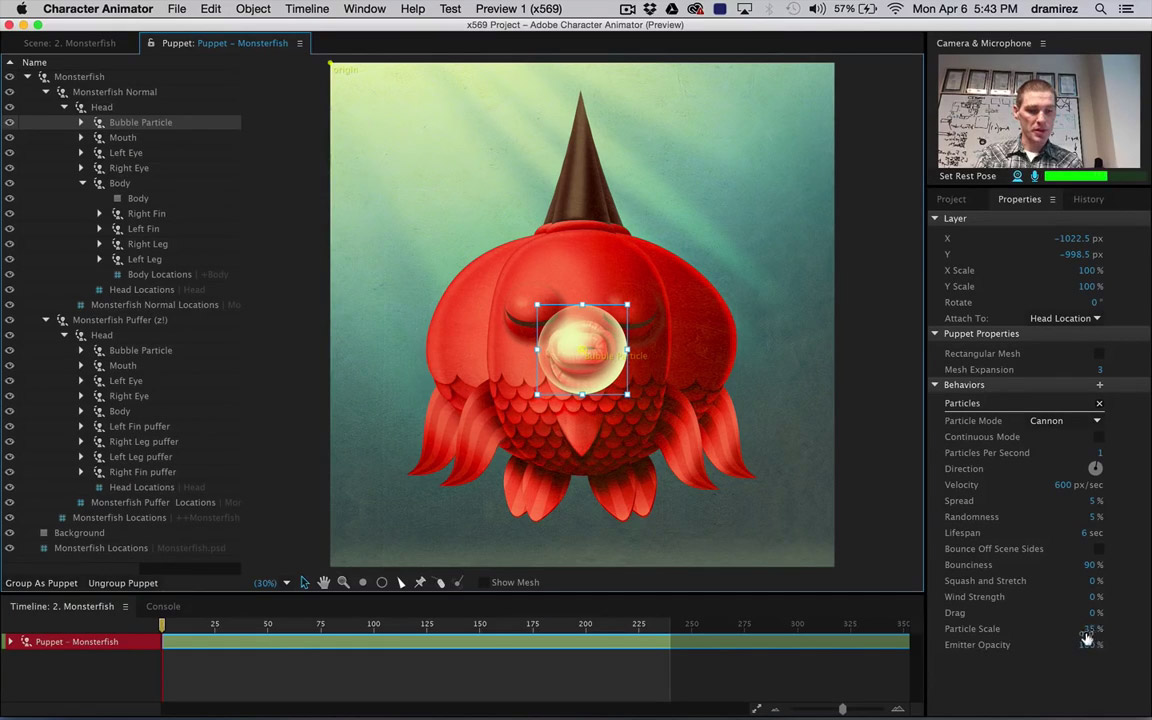Select the Hand pan tool
Image resolution: width=1152 pixels, height=720 pixels.
[323, 582]
